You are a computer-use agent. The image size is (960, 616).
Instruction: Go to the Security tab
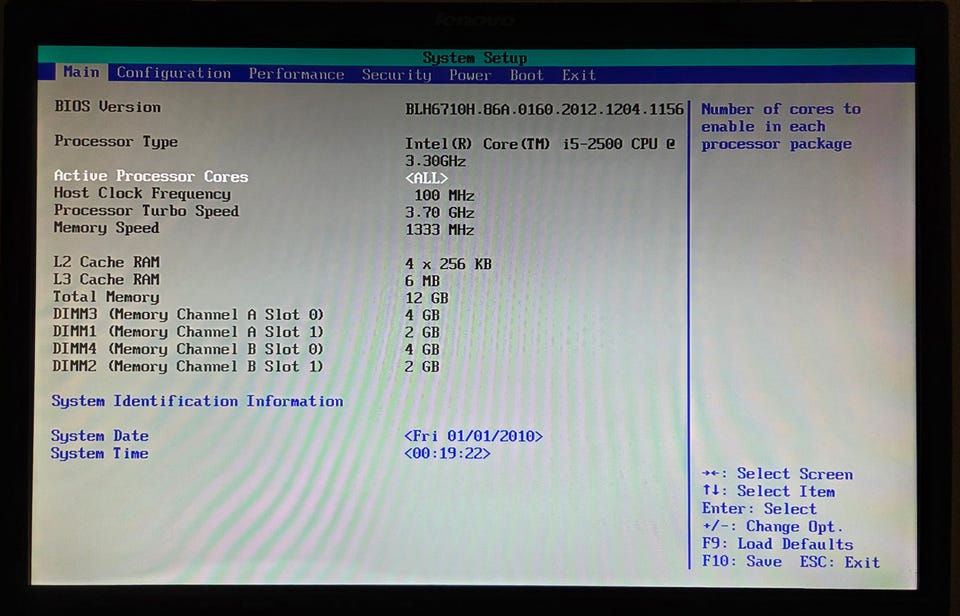coord(396,75)
